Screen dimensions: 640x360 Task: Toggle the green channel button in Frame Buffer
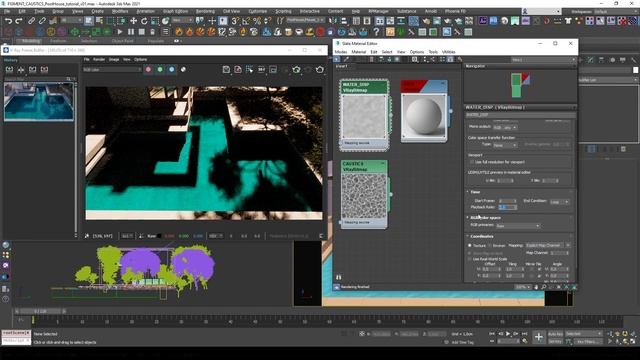click(160, 70)
